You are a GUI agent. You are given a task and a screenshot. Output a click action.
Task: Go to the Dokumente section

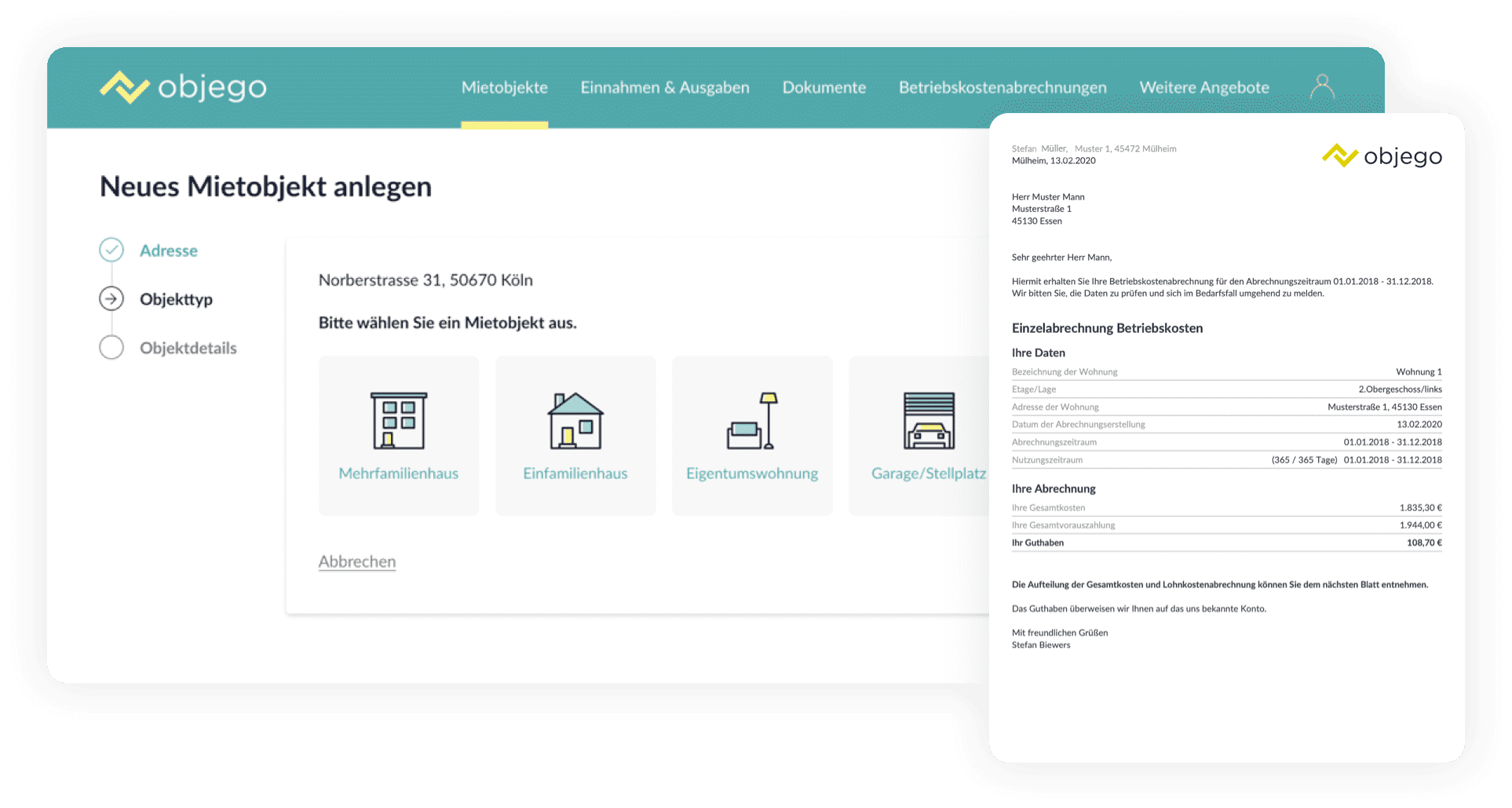click(x=824, y=87)
